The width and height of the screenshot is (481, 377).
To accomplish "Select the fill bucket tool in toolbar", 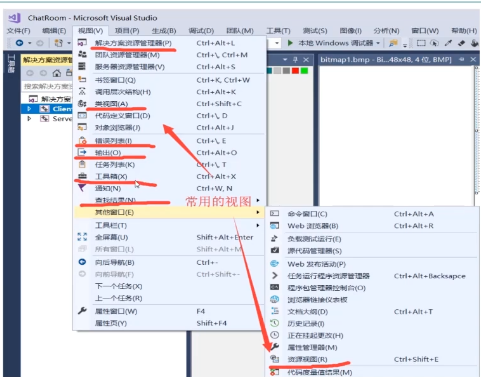I will tap(474, 43).
